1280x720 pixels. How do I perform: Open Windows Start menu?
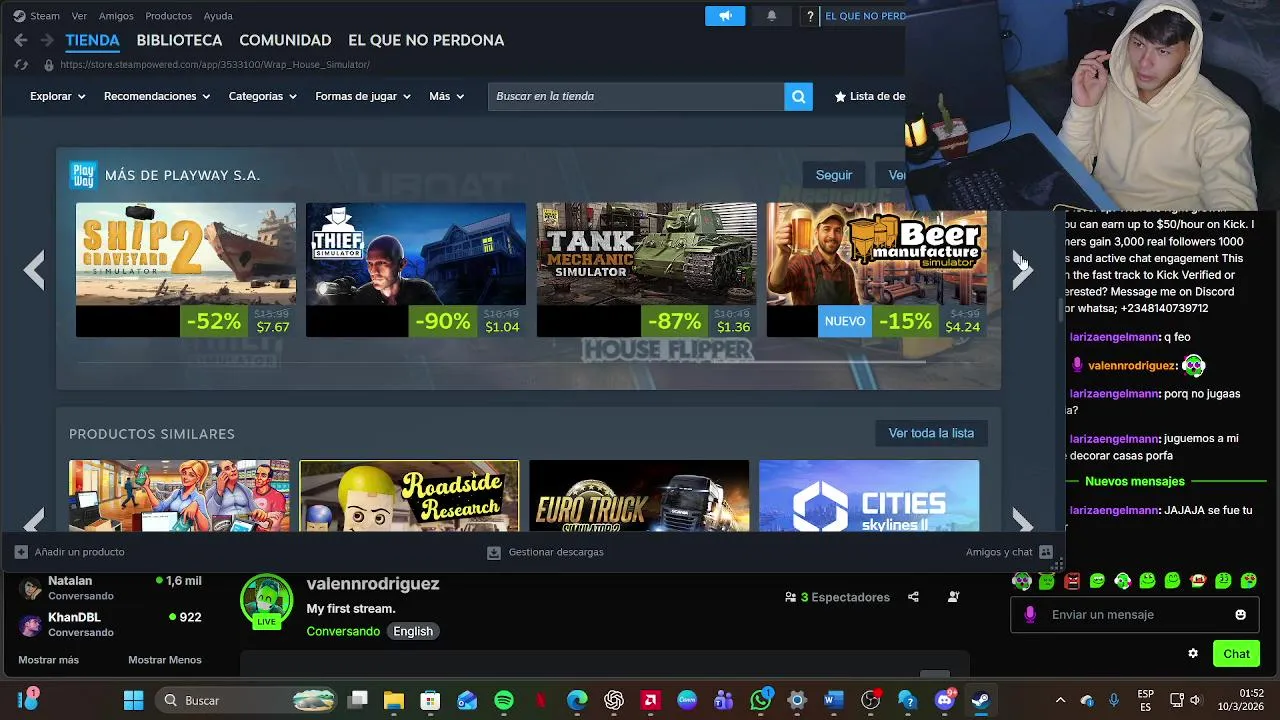tap(133, 700)
